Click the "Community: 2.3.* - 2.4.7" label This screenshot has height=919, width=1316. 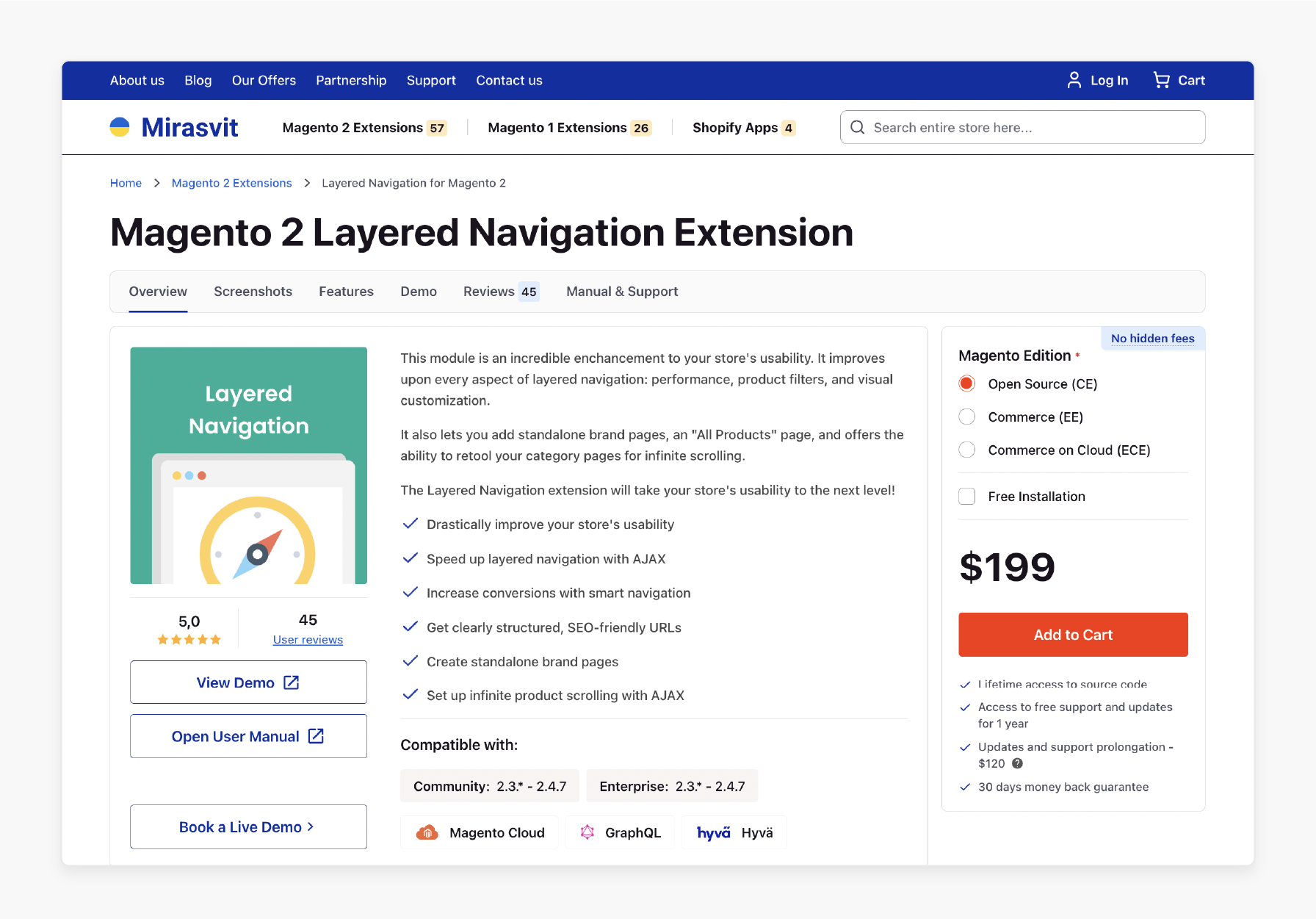tap(490, 786)
